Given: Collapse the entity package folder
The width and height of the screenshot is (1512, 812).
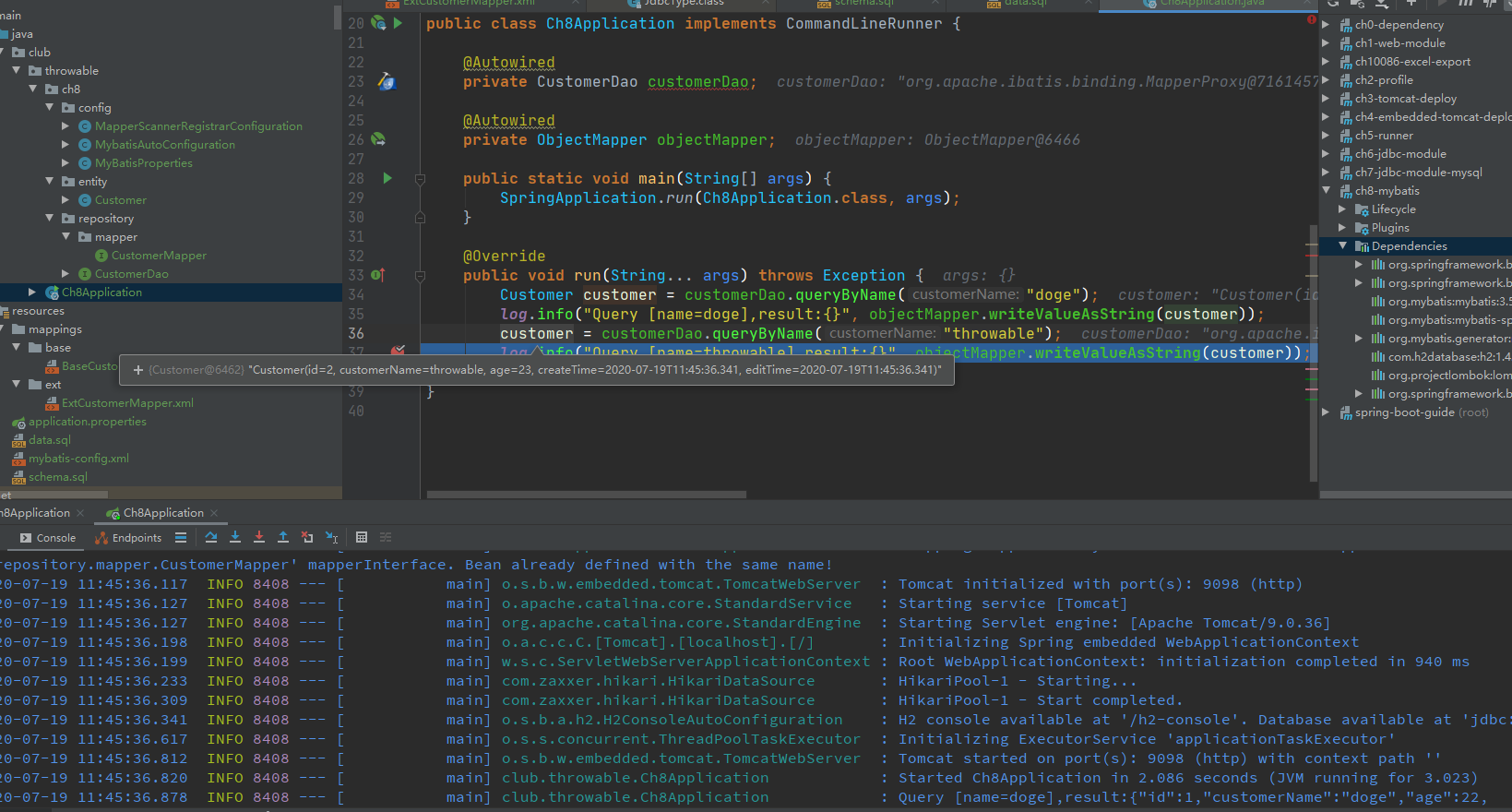Looking at the screenshot, I should (50, 182).
